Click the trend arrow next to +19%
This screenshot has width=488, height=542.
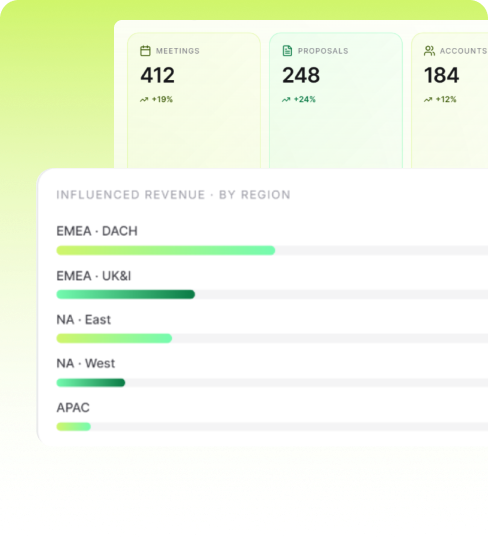pos(144,100)
